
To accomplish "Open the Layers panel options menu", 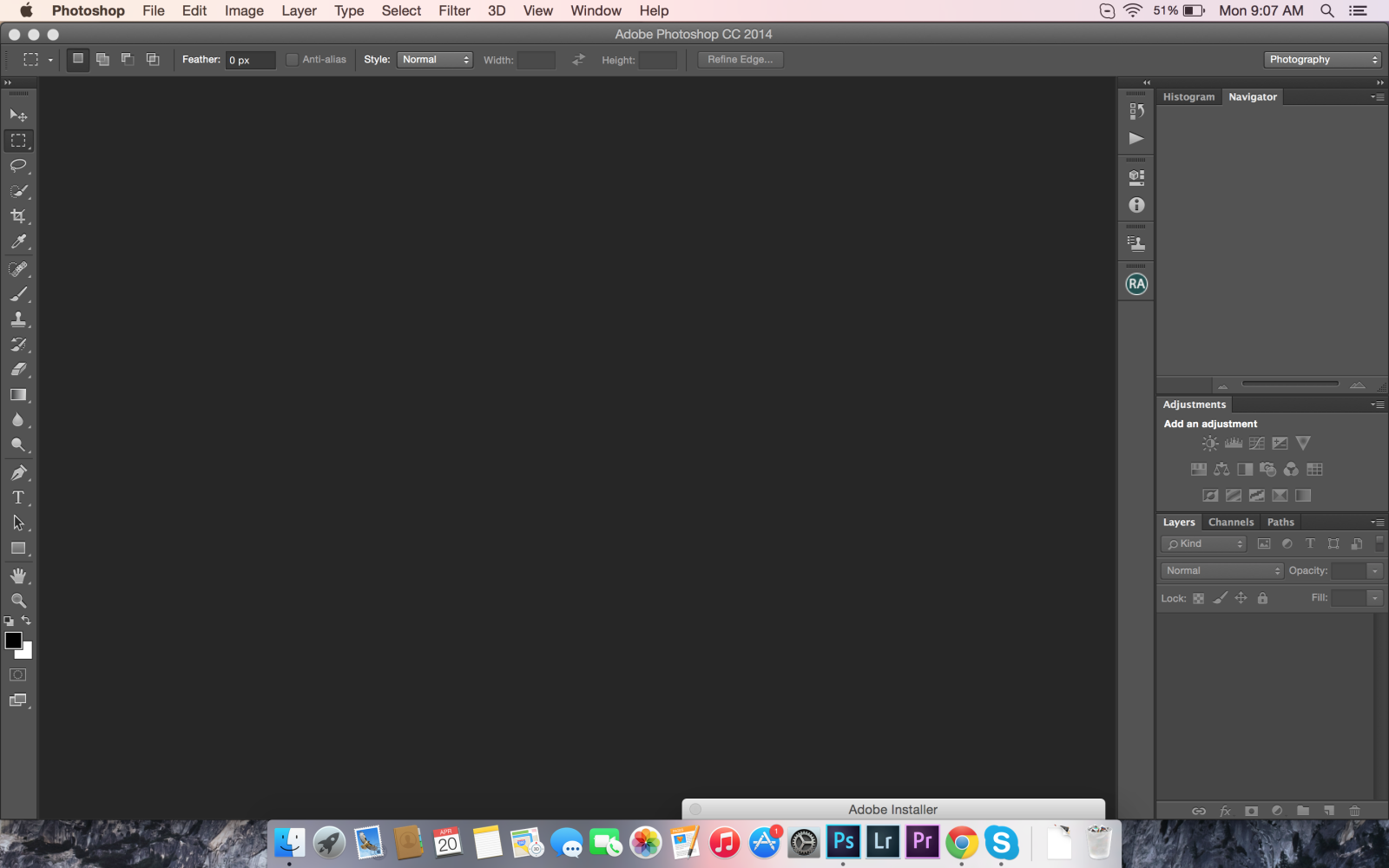I will [1378, 523].
